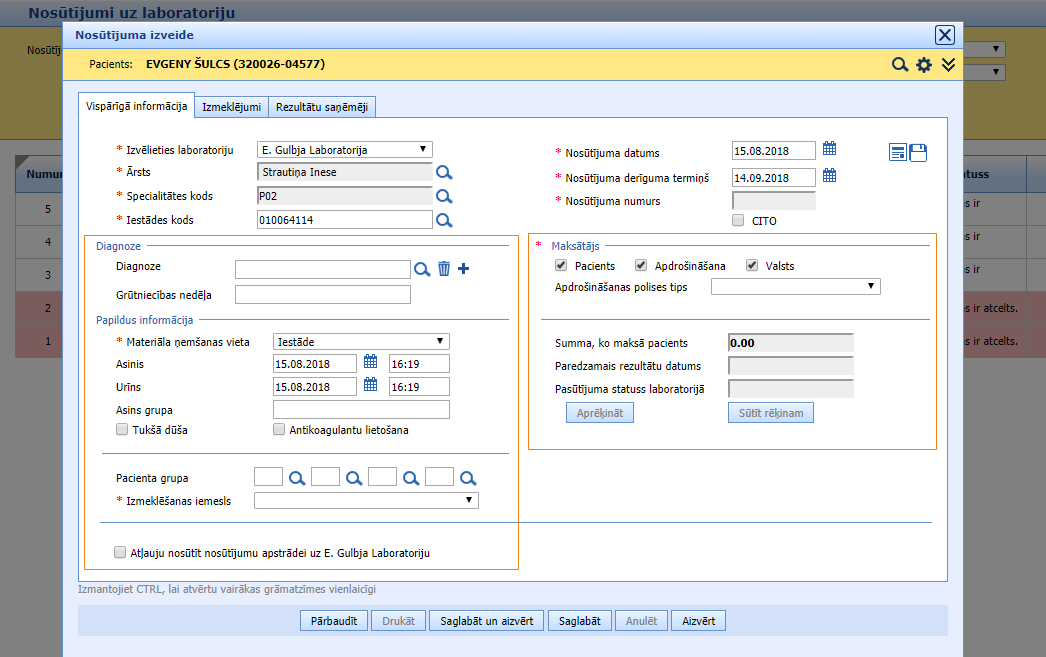
Task: Delete the diagnosis with the trash icon
Action: point(444,268)
